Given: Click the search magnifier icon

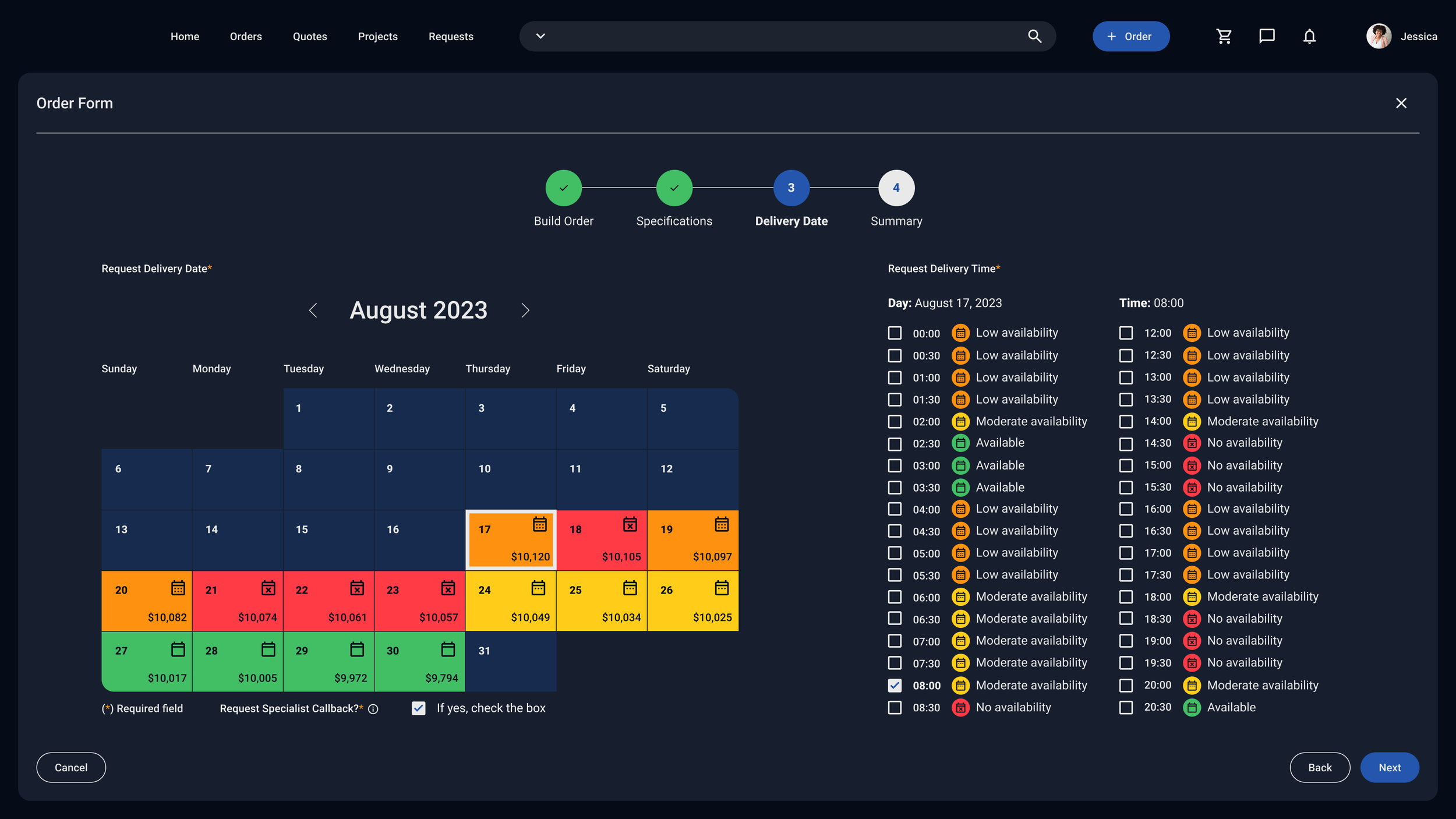Looking at the screenshot, I should coord(1034,37).
